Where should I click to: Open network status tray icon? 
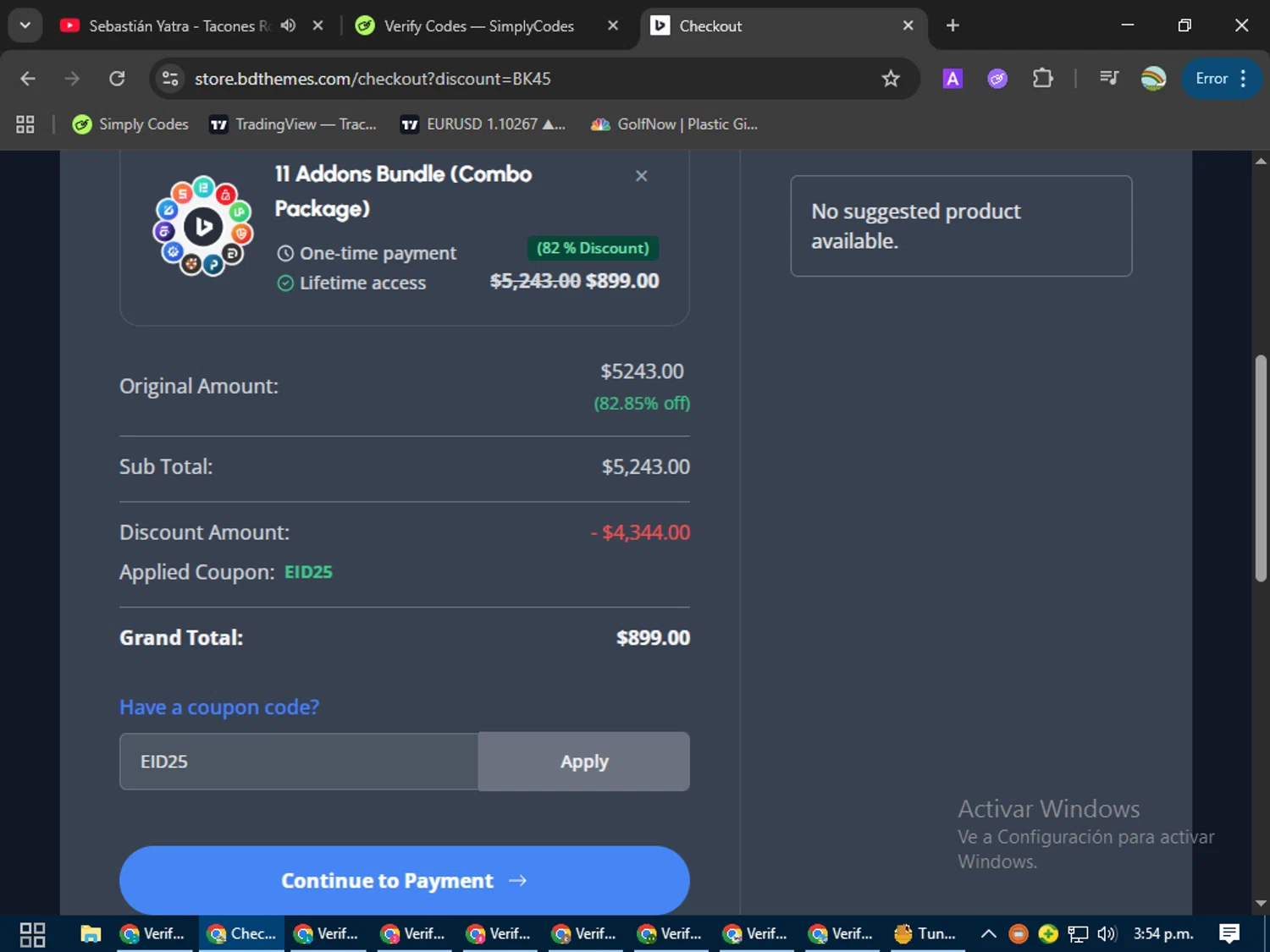pyautogui.click(x=1078, y=934)
